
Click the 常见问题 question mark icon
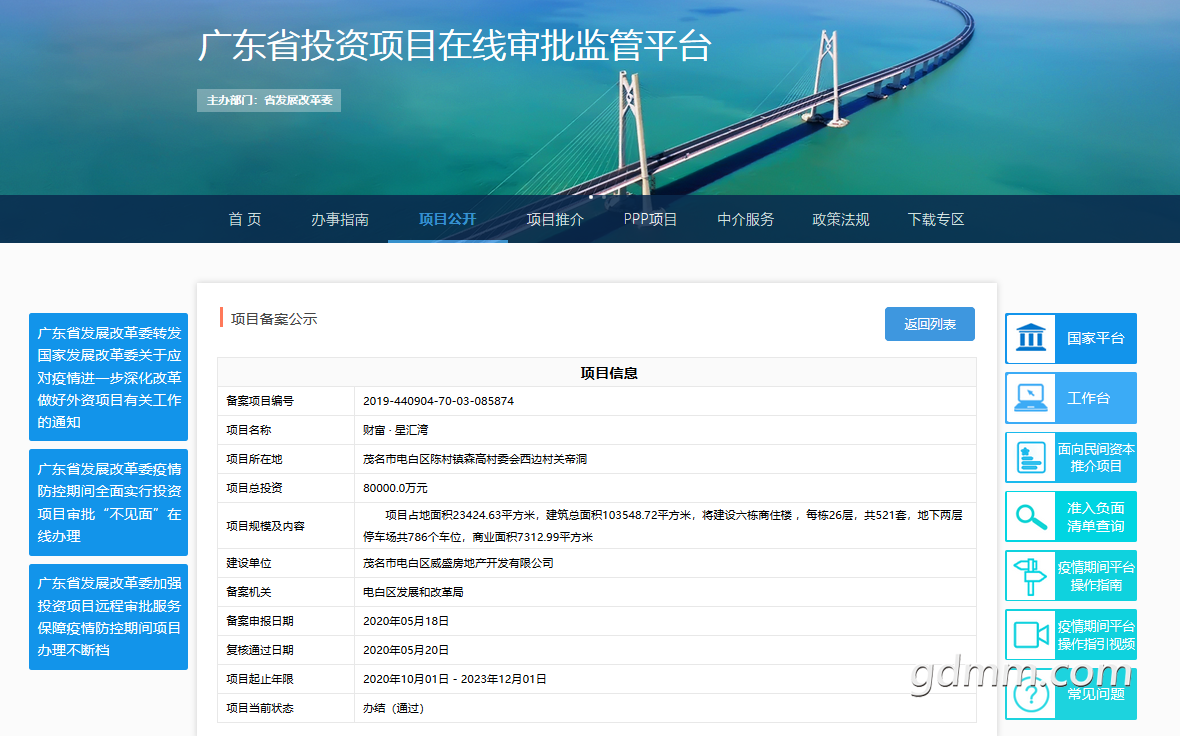click(x=1030, y=695)
